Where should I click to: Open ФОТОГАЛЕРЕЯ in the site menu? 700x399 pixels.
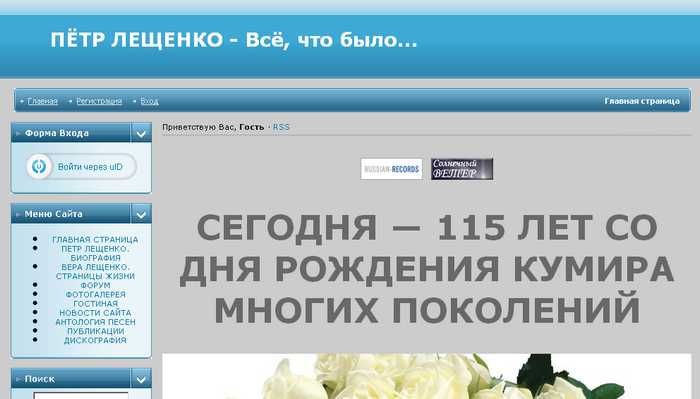95,295
